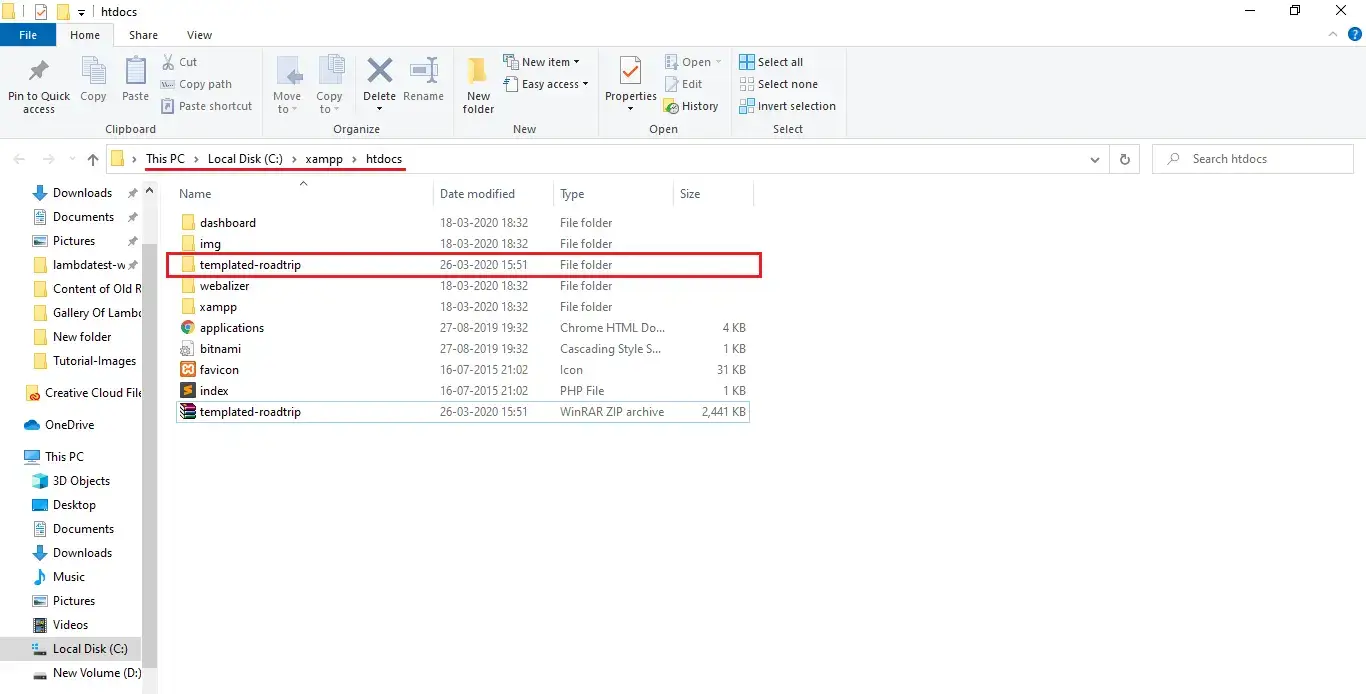The image size is (1366, 694).
Task: Click the History icon
Action: [692, 106]
